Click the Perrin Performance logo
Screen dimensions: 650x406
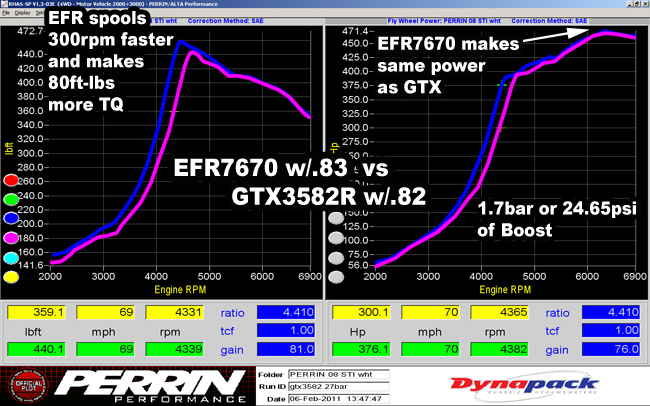(150, 386)
